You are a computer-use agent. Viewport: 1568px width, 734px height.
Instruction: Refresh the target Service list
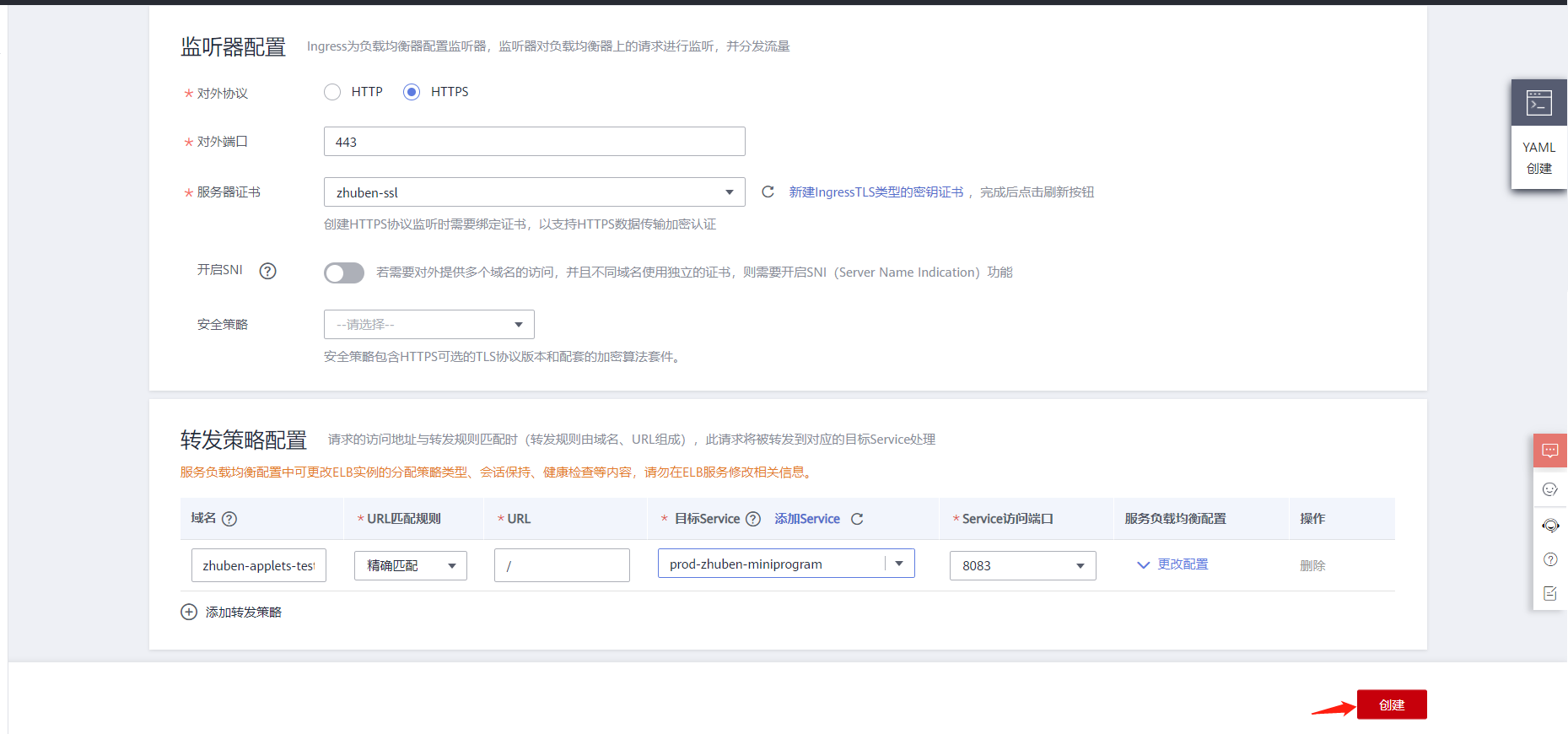tap(857, 519)
